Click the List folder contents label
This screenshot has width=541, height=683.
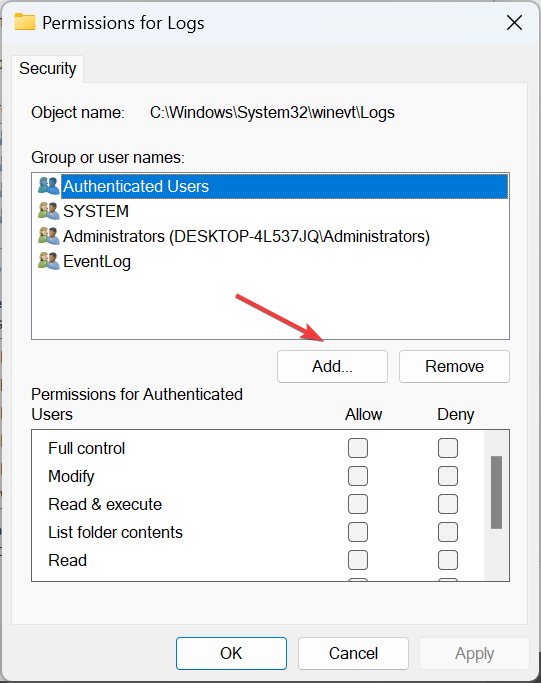[115, 532]
